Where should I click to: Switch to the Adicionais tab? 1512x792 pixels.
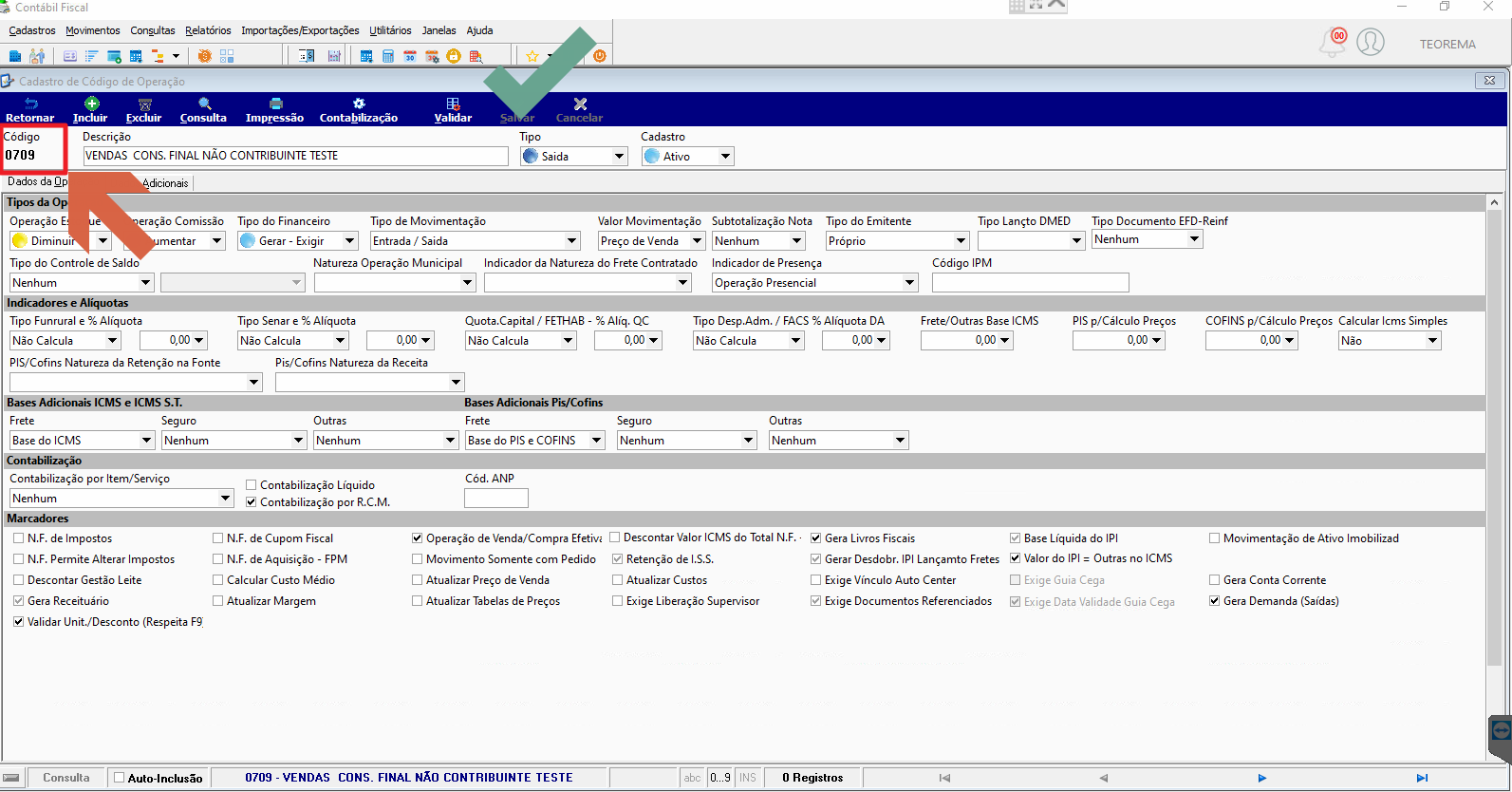click(166, 183)
